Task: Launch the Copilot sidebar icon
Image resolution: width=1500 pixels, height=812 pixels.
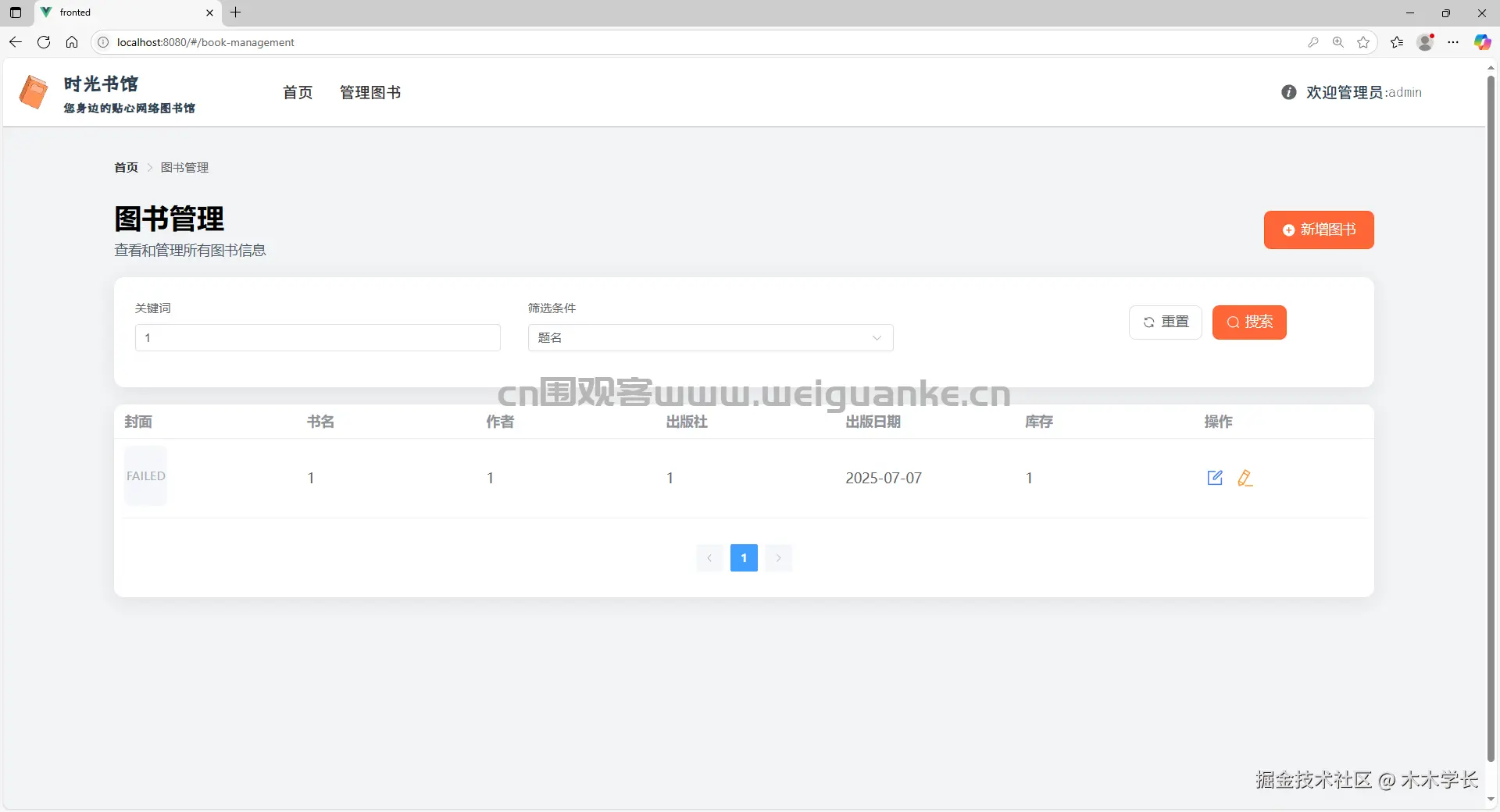Action: click(x=1482, y=42)
